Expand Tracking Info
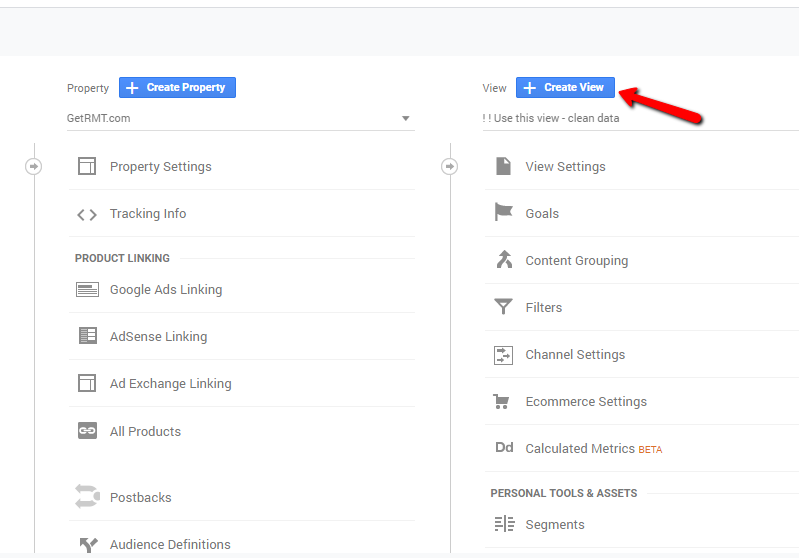Viewport: 799px width, 558px height. coord(148,214)
